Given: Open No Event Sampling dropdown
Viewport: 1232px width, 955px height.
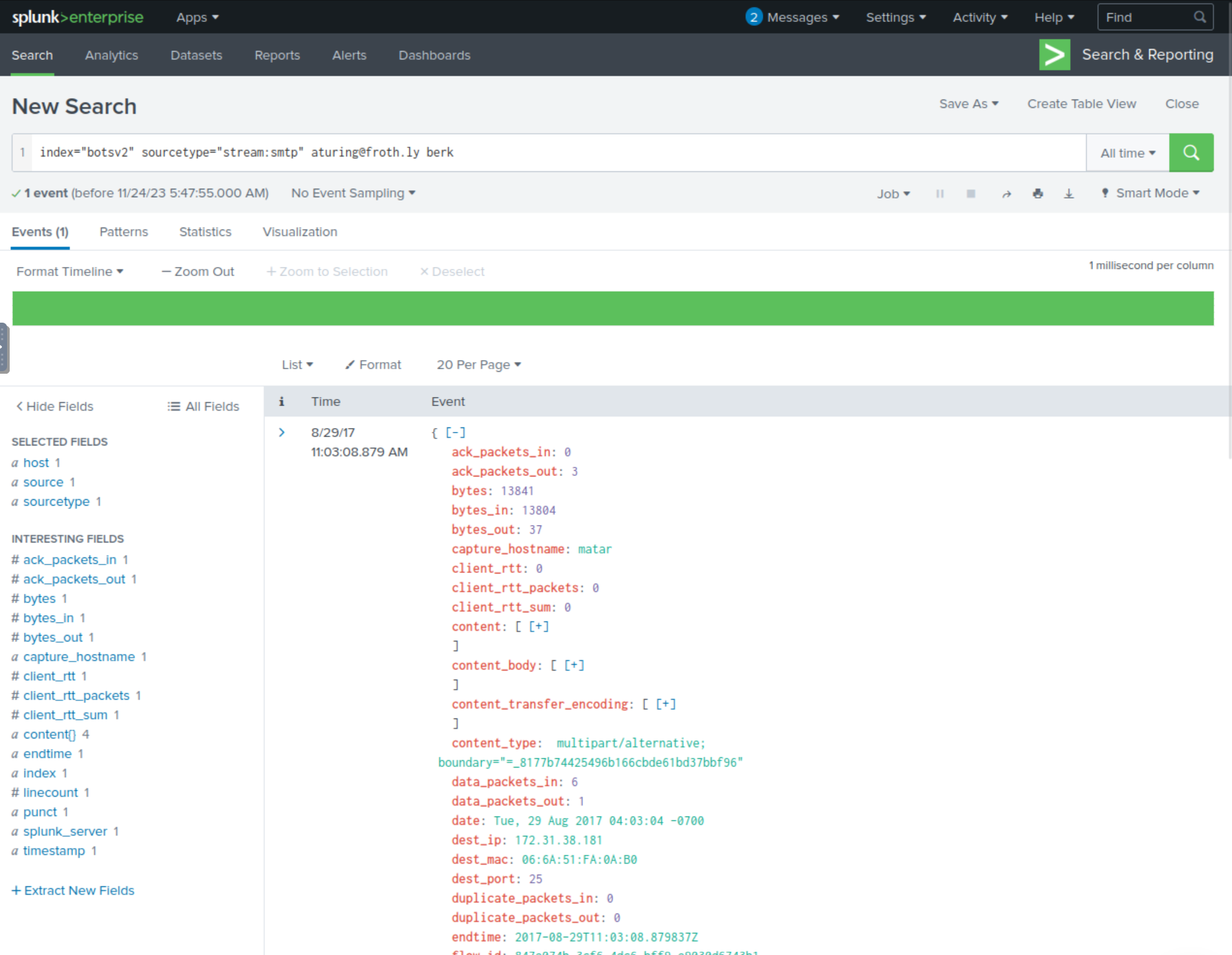Looking at the screenshot, I should pos(353,193).
